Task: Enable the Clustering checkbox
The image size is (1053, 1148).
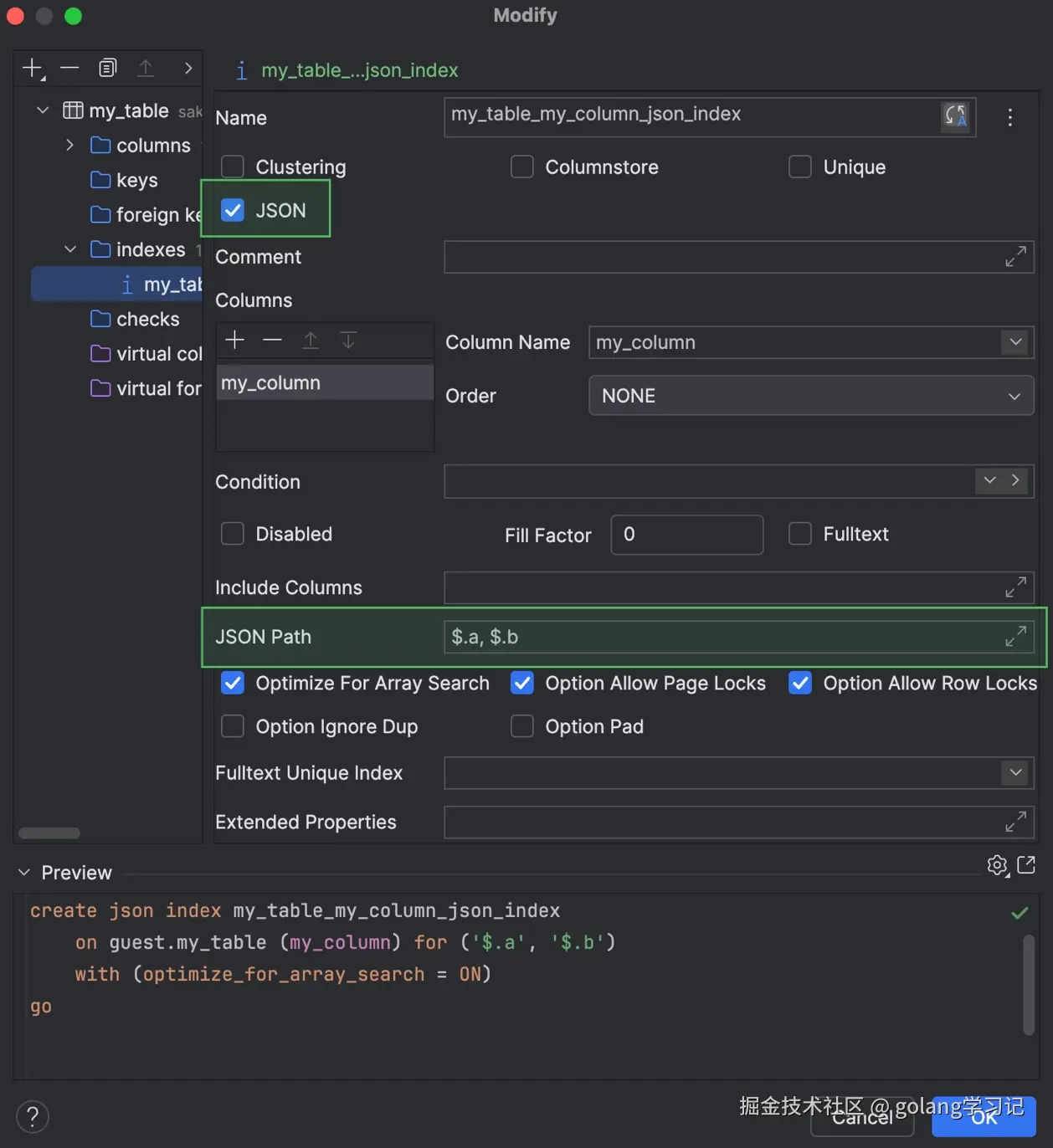Action: pyautogui.click(x=233, y=167)
